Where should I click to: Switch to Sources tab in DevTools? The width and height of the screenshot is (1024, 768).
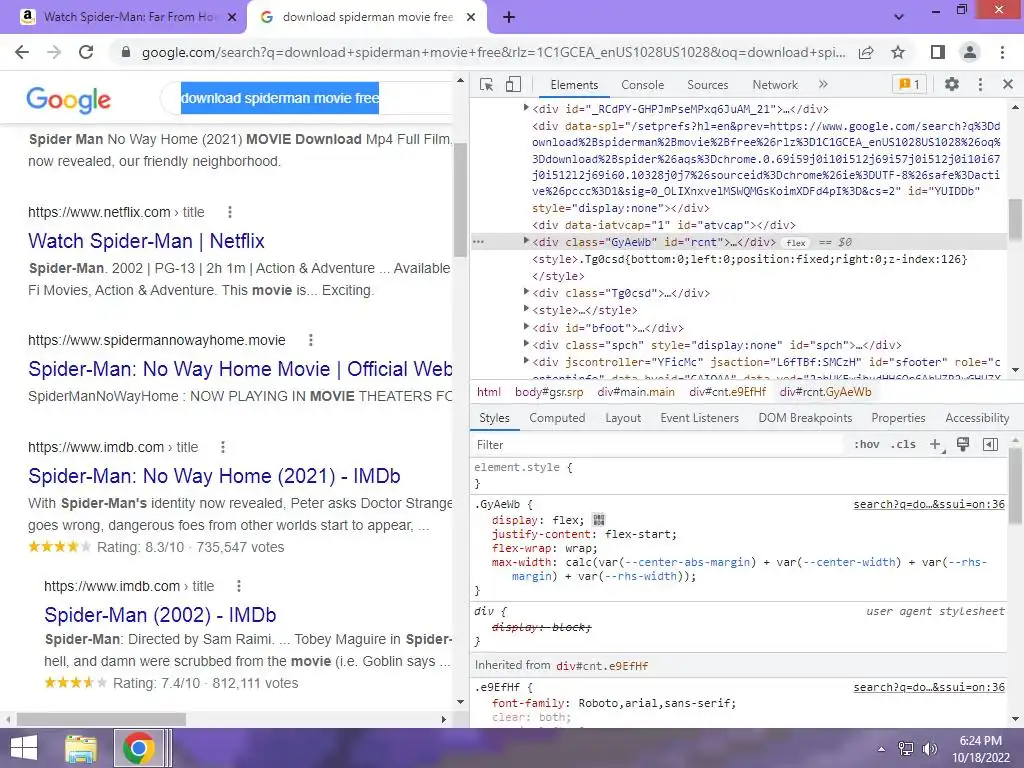coord(707,85)
